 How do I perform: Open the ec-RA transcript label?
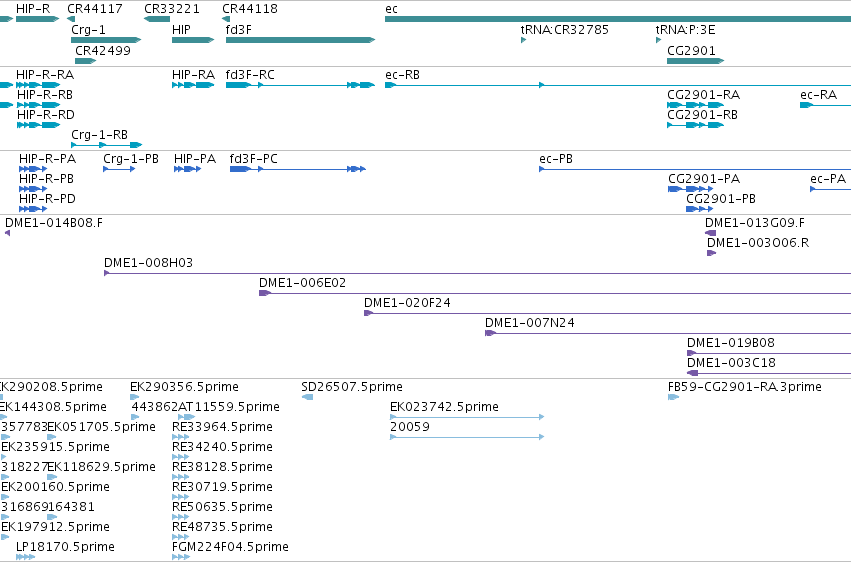(818, 94)
